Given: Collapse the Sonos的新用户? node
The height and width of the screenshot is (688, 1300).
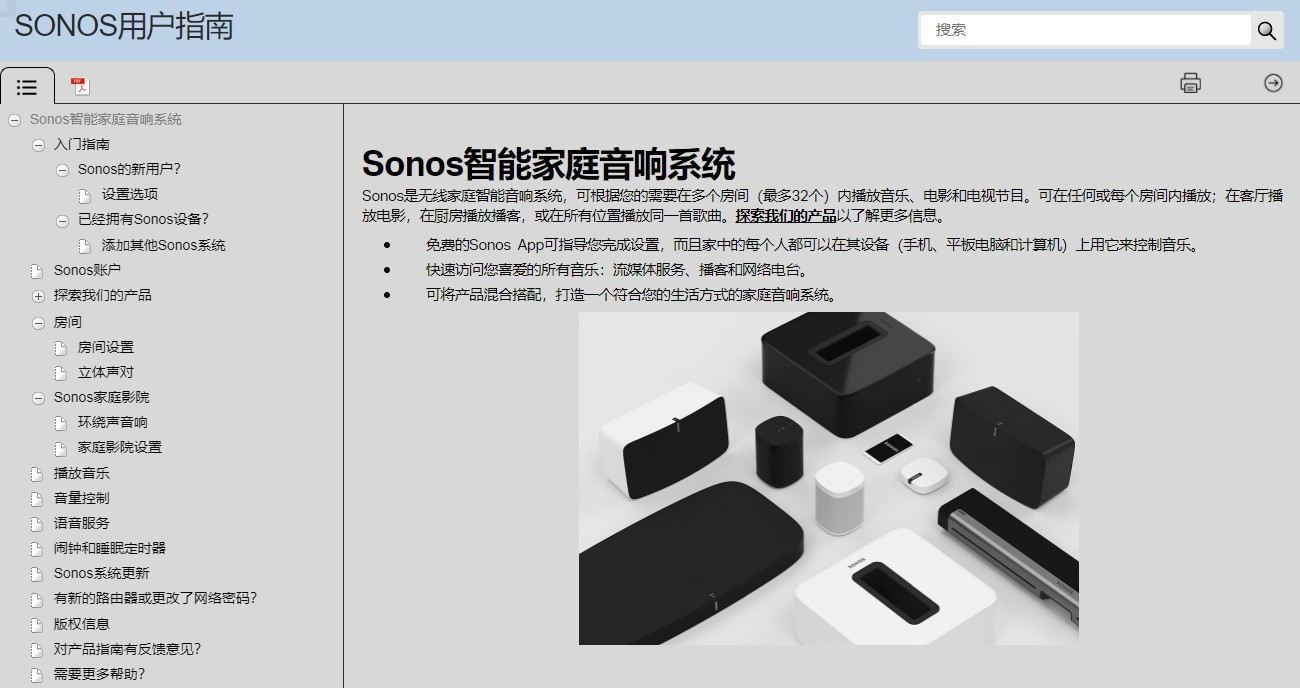Looking at the screenshot, I should click(x=60, y=169).
